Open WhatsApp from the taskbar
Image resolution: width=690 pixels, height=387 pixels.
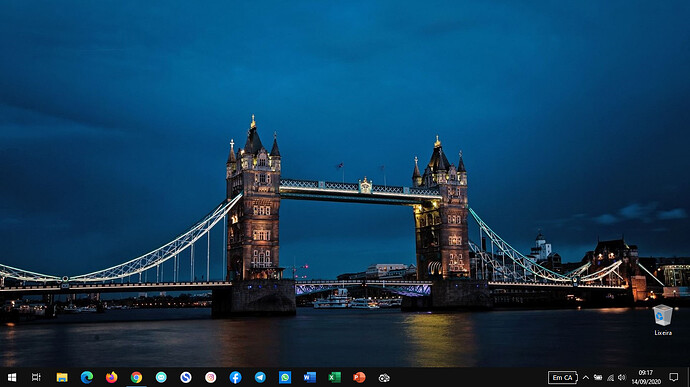tap(285, 377)
